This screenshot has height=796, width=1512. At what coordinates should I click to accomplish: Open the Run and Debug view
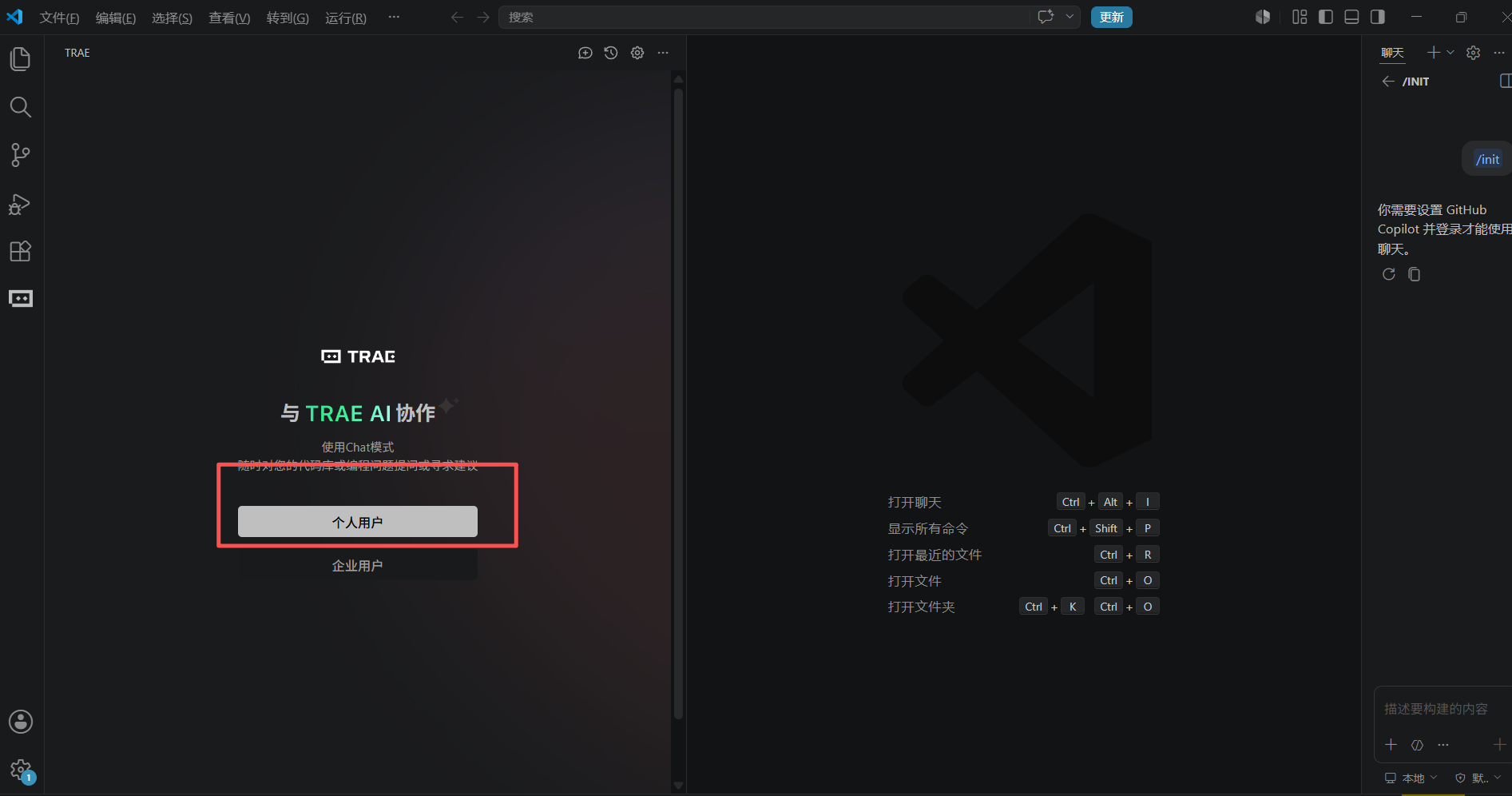21,204
